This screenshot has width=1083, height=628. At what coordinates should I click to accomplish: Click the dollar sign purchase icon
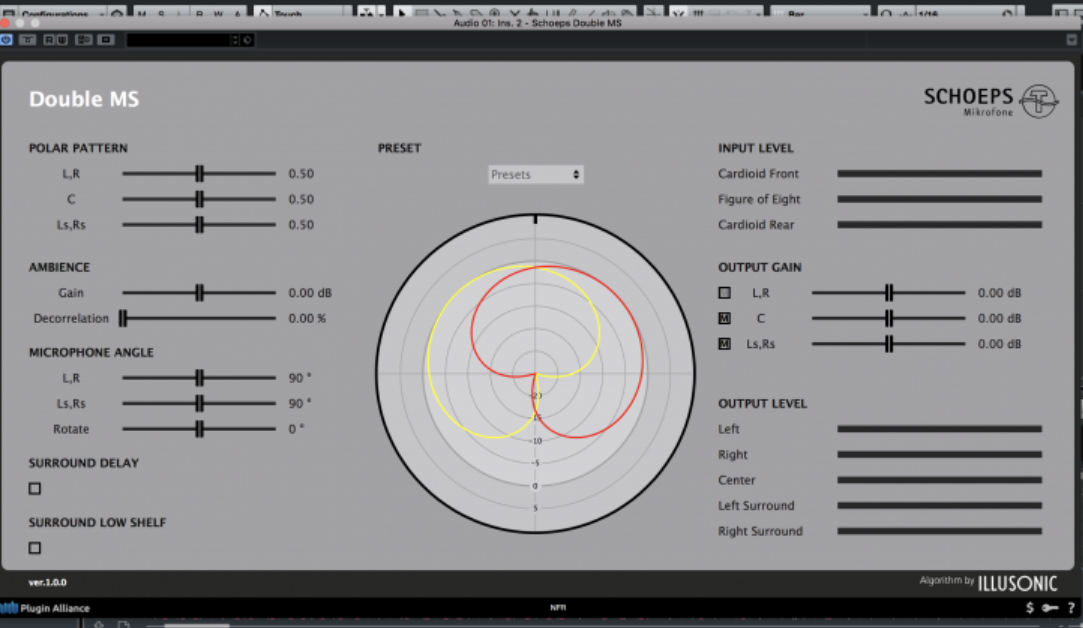[x=1030, y=608]
